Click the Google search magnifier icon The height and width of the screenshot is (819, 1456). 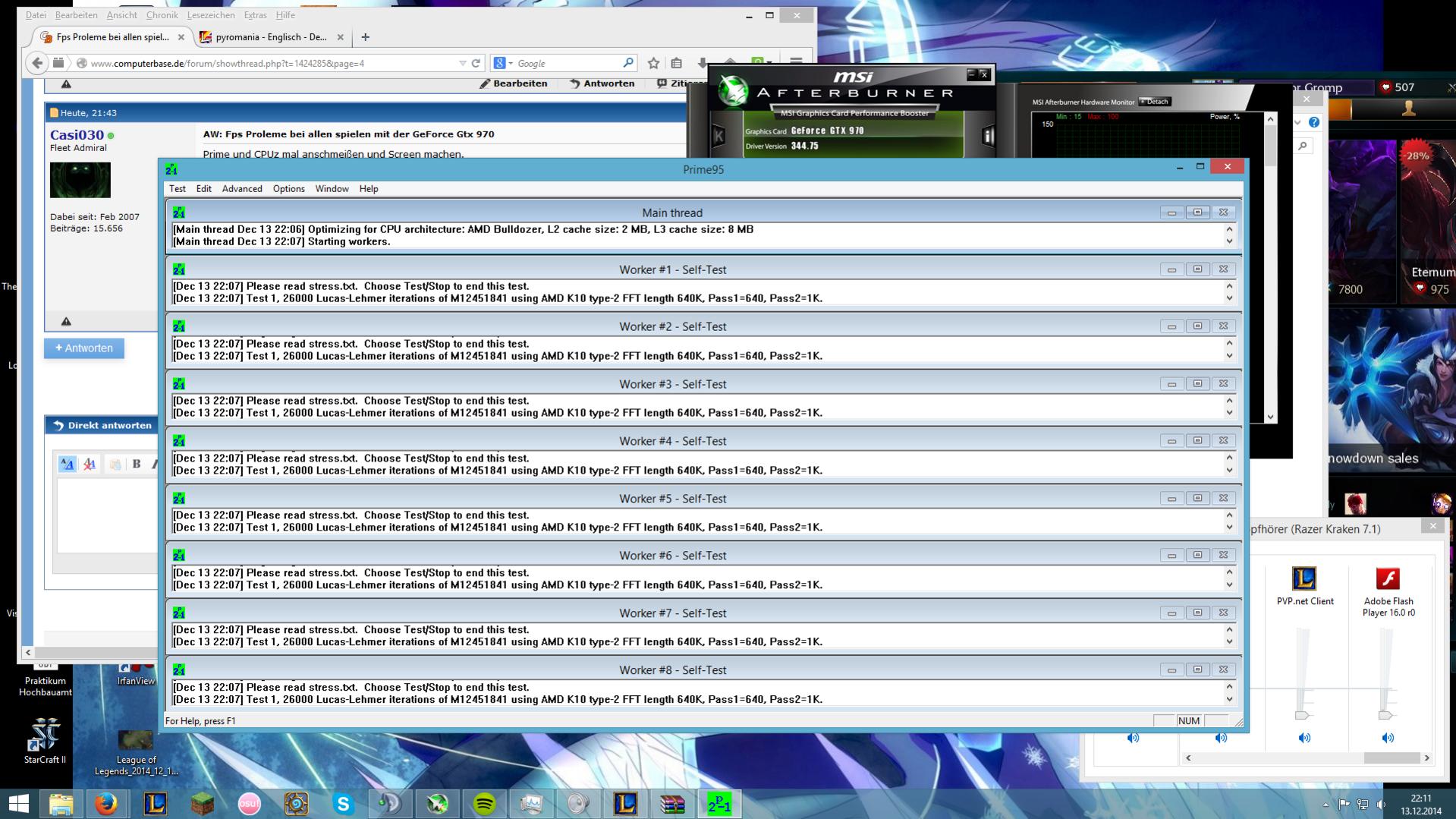click(x=628, y=63)
